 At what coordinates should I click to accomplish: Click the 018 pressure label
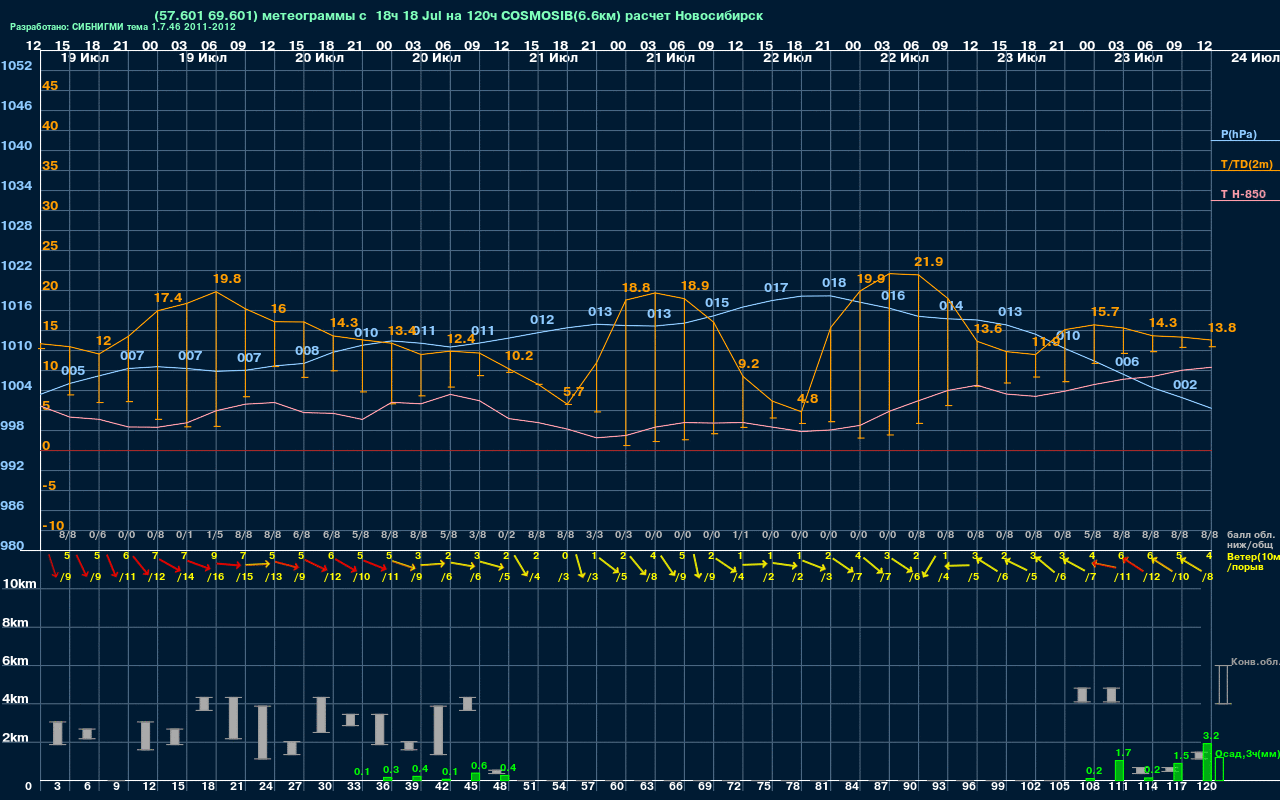point(834,284)
